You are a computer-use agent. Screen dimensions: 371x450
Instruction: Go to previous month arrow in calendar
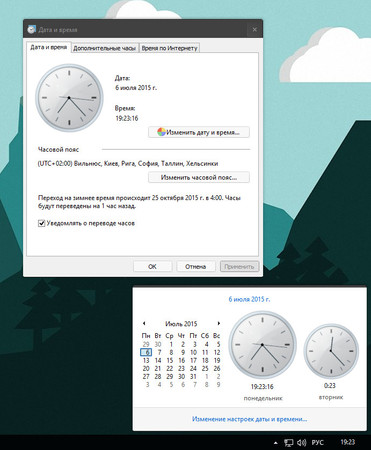point(144,323)
